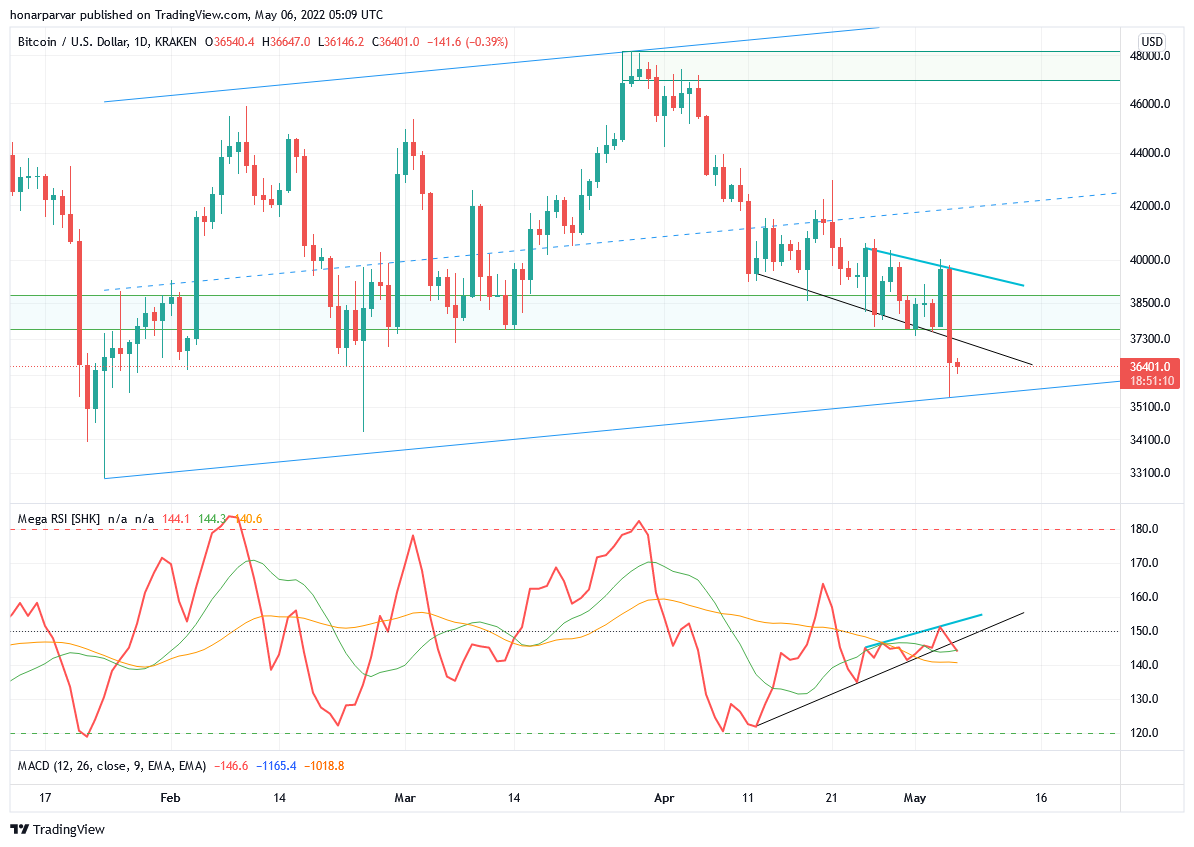Select the high value H36647.0
The width and height of the screenshot is (1194, 847).
(286, 42)
